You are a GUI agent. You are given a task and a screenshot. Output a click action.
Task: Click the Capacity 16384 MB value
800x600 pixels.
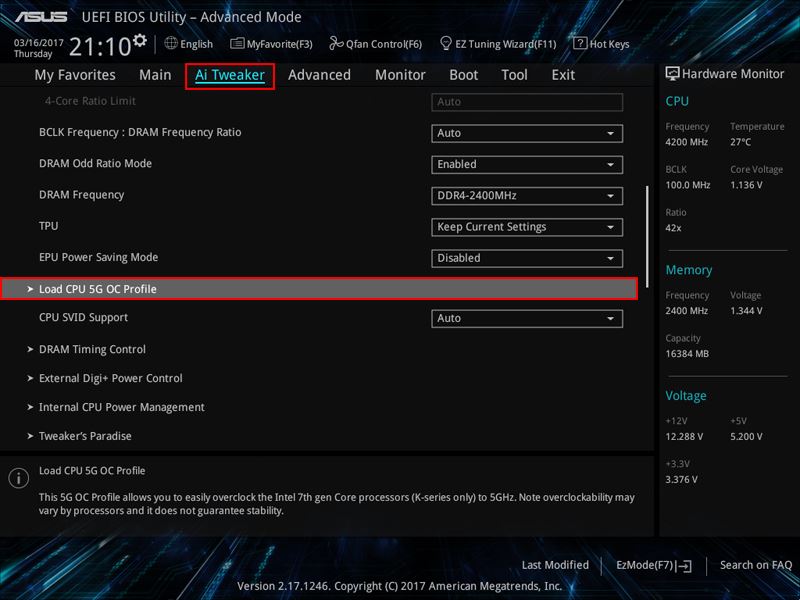point(687,354)
